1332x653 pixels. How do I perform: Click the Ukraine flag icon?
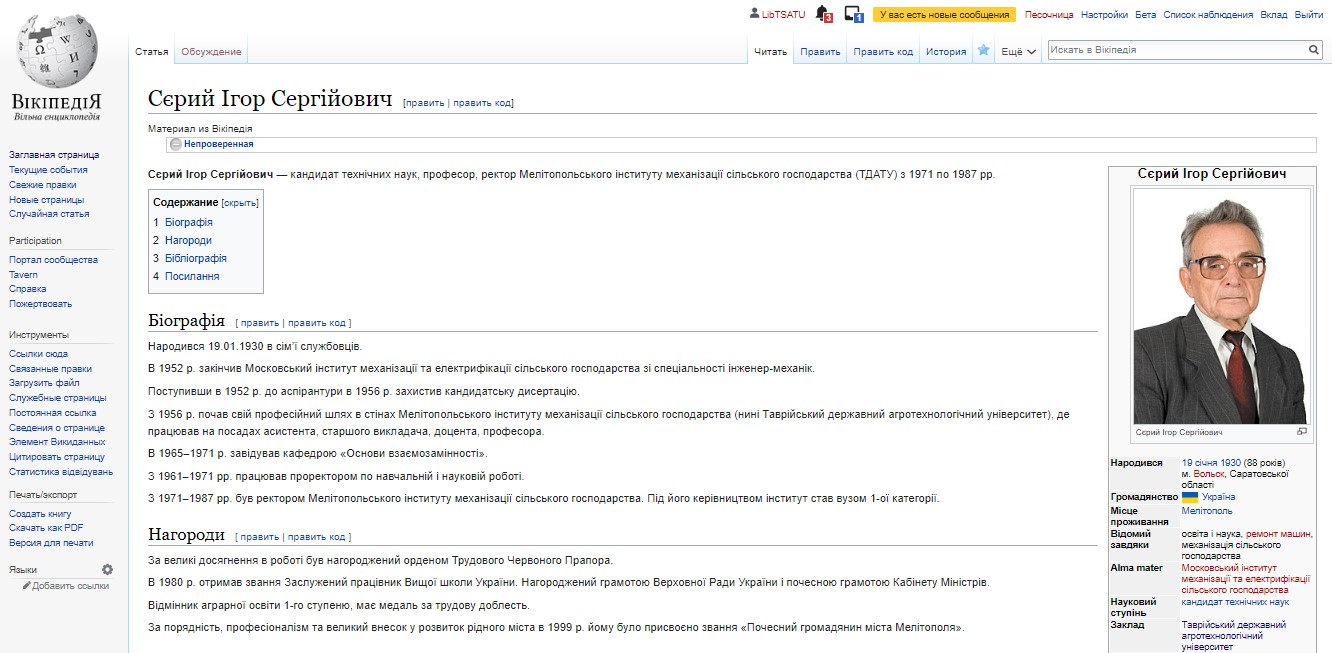tap(1190, 497)
